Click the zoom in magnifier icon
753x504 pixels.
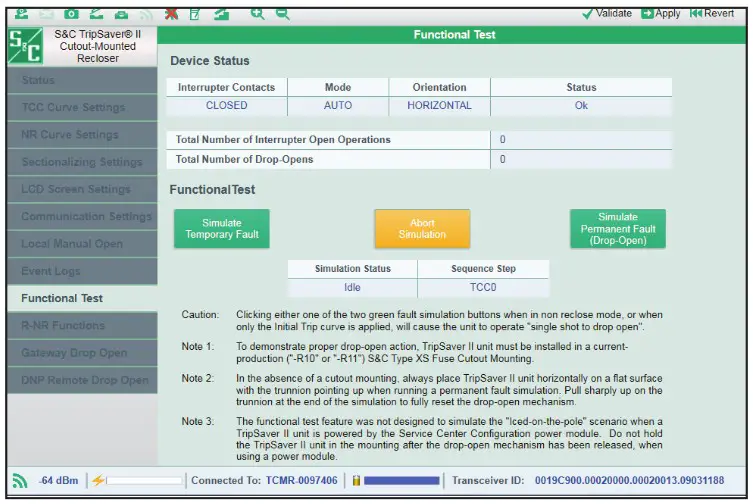tap(258, 14)
